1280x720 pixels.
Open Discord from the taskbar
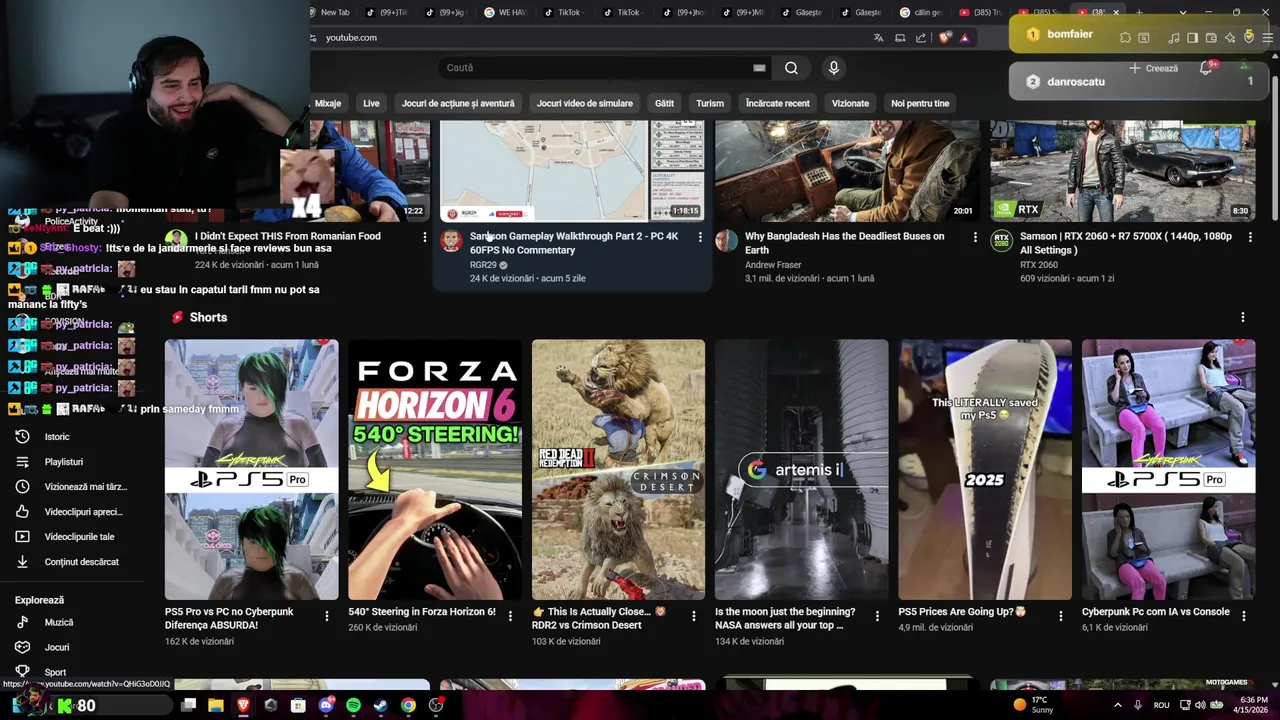point(326,705)
